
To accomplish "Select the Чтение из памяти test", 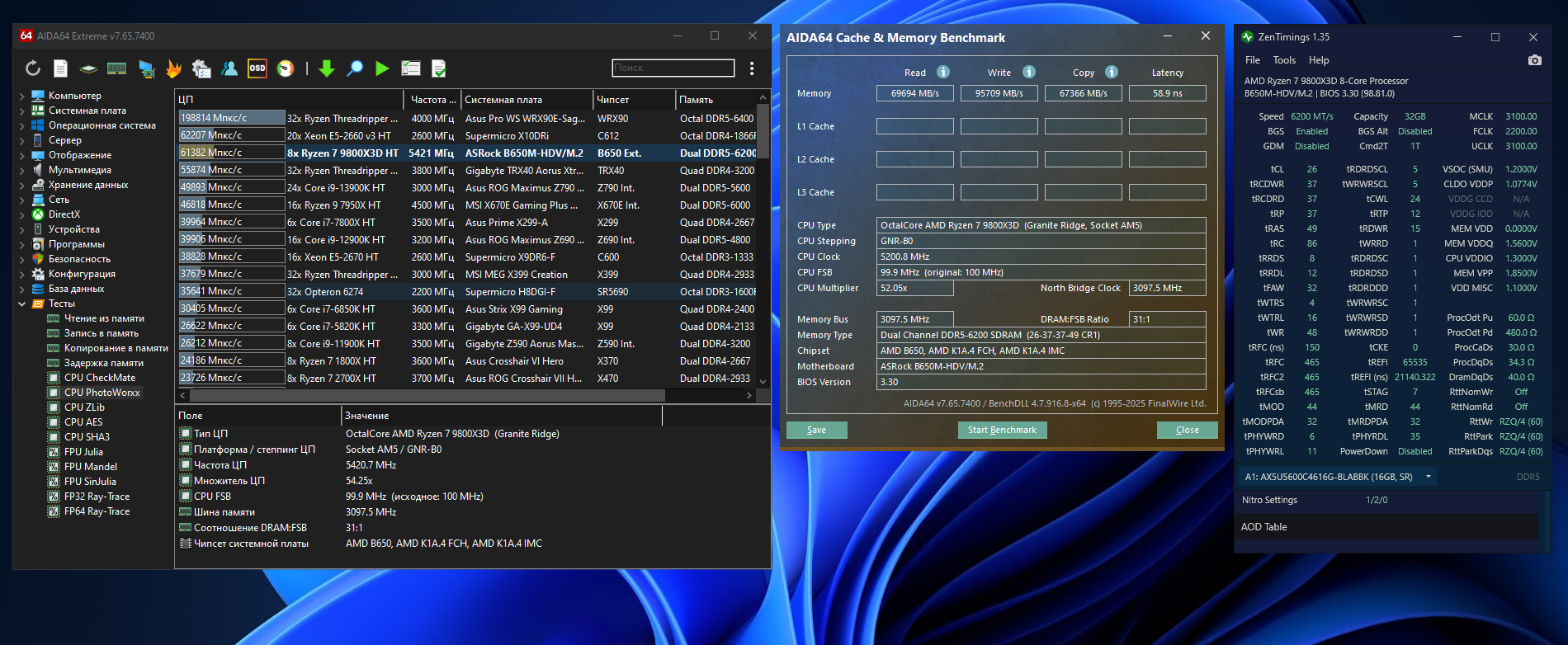I will click(x=104, y=318).
